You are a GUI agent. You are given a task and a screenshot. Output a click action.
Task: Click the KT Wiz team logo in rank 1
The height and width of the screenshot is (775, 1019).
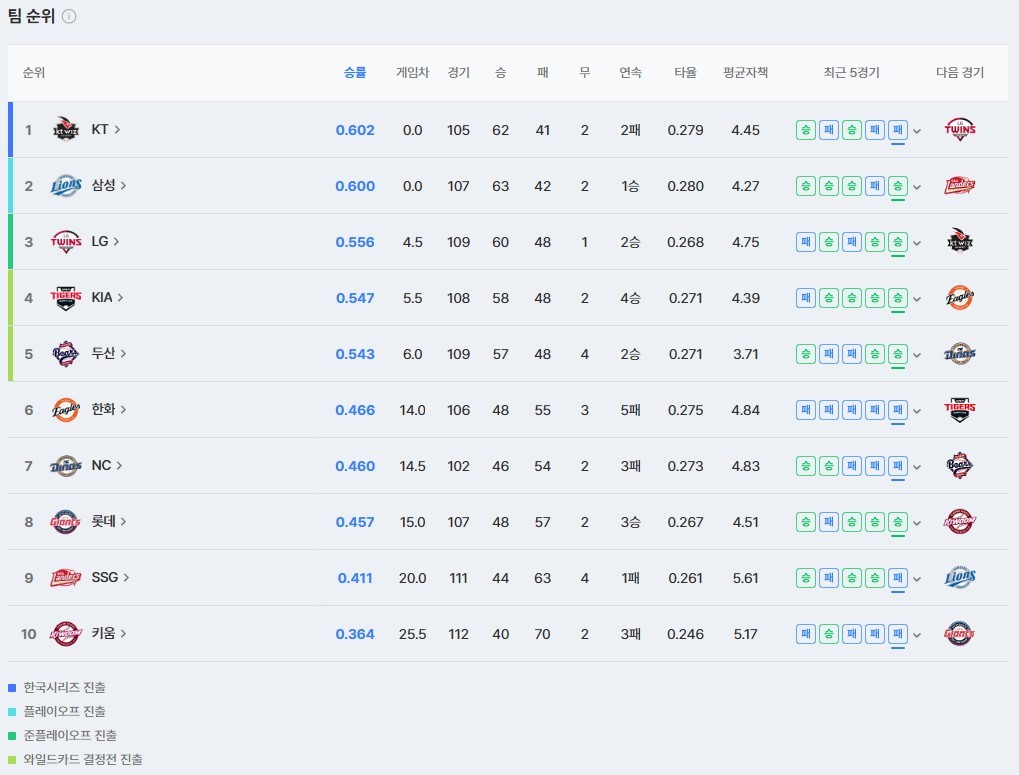tap(66, 129)
